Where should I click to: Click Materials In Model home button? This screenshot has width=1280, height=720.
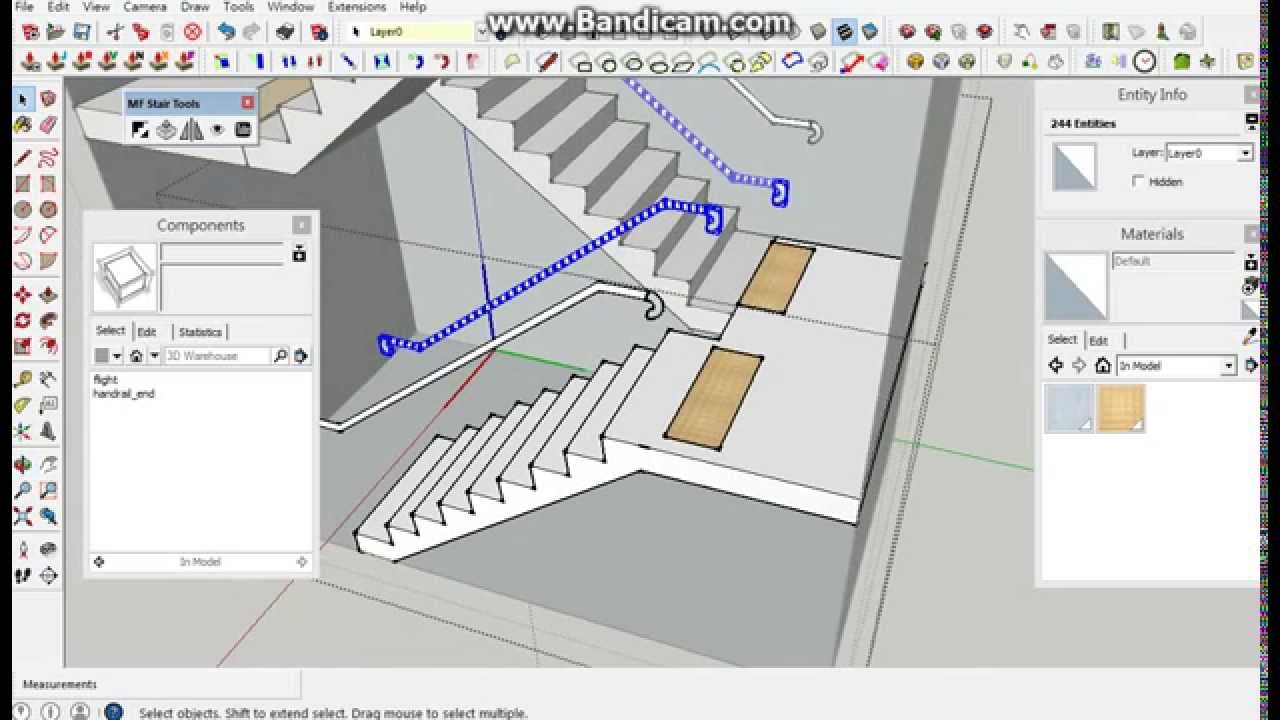pyautogui.click(x=1102, y=366)
